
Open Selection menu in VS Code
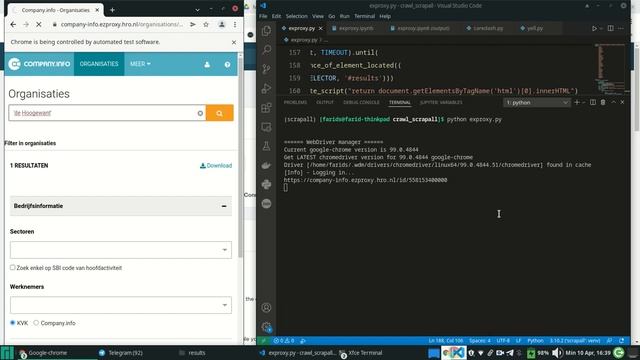pos(297,16)
